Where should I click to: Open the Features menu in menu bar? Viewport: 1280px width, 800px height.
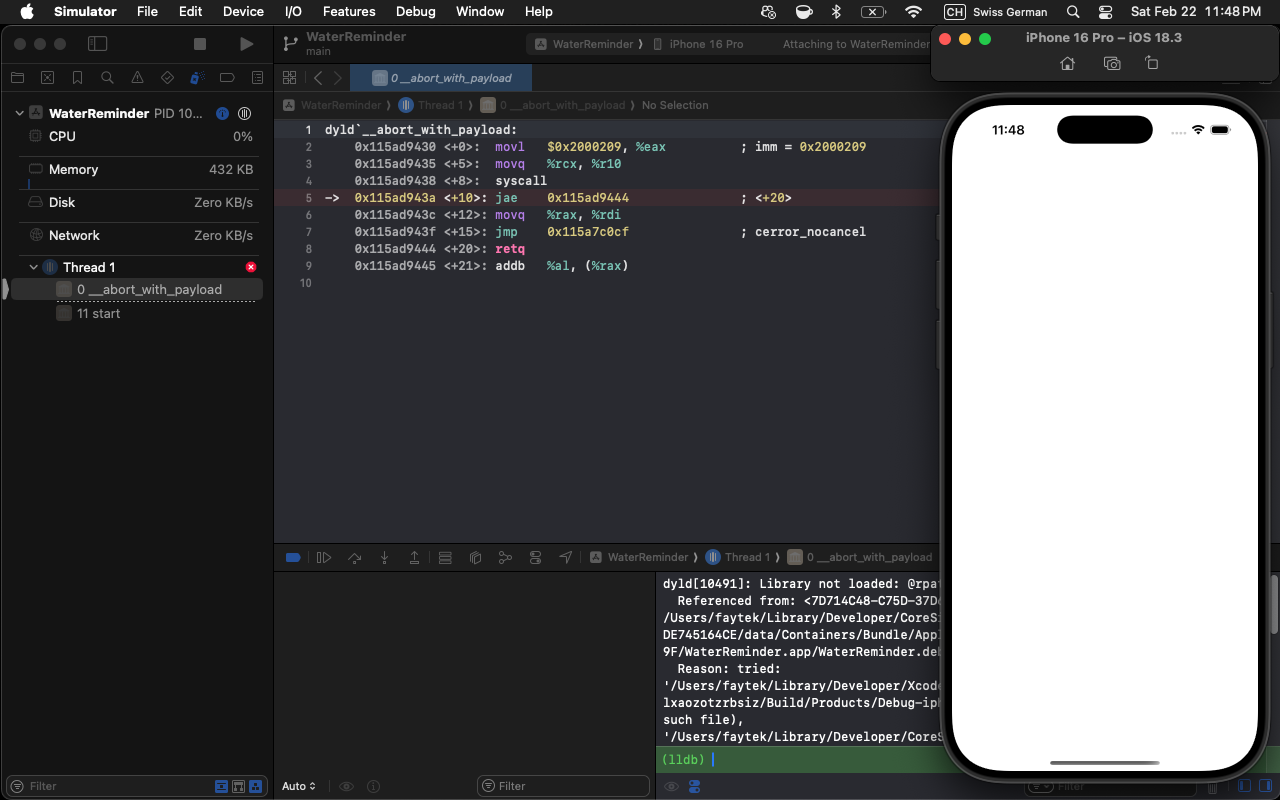click(349, 12)
